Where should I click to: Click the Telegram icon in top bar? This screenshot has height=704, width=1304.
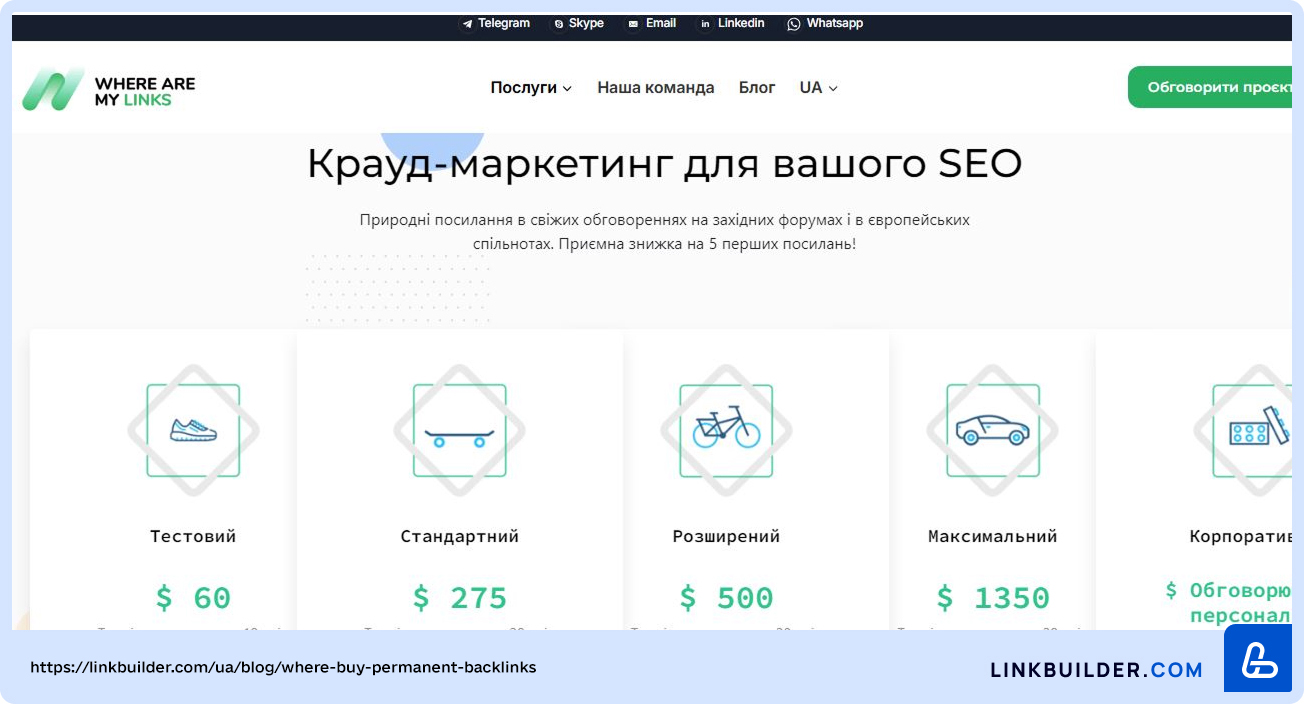pyautogui.click(x=467, y=24)
